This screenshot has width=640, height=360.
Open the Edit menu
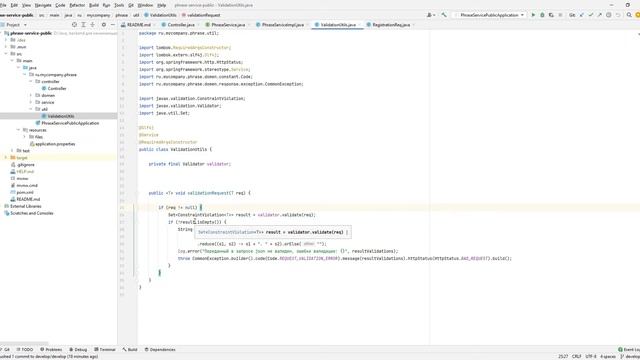(14, 5)
